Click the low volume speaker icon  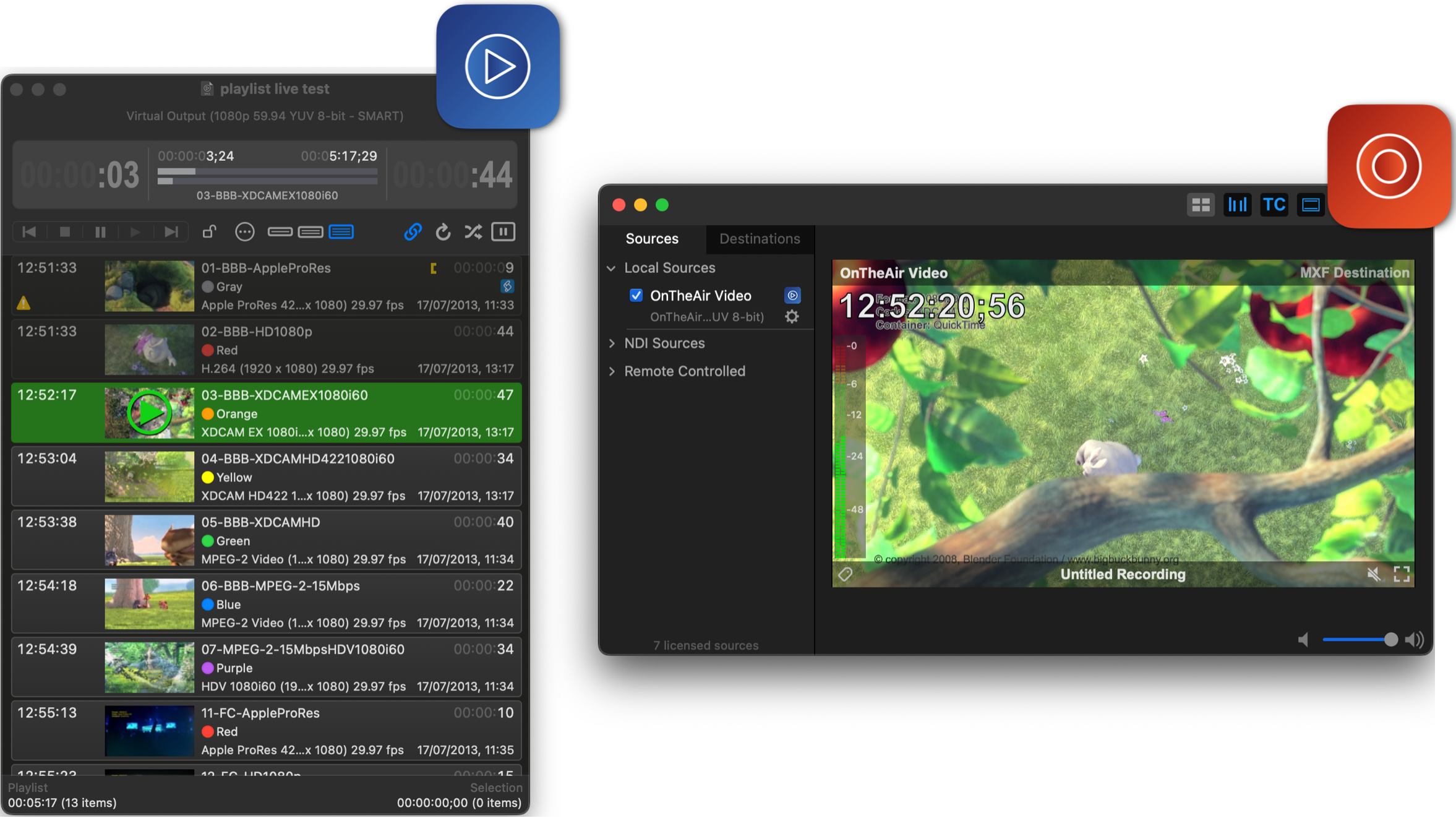(1303, 640)
